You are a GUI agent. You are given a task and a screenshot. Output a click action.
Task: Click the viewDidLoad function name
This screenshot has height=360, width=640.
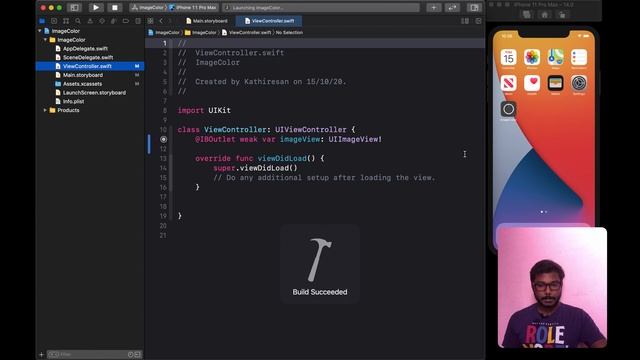click(x=282, y=158)
